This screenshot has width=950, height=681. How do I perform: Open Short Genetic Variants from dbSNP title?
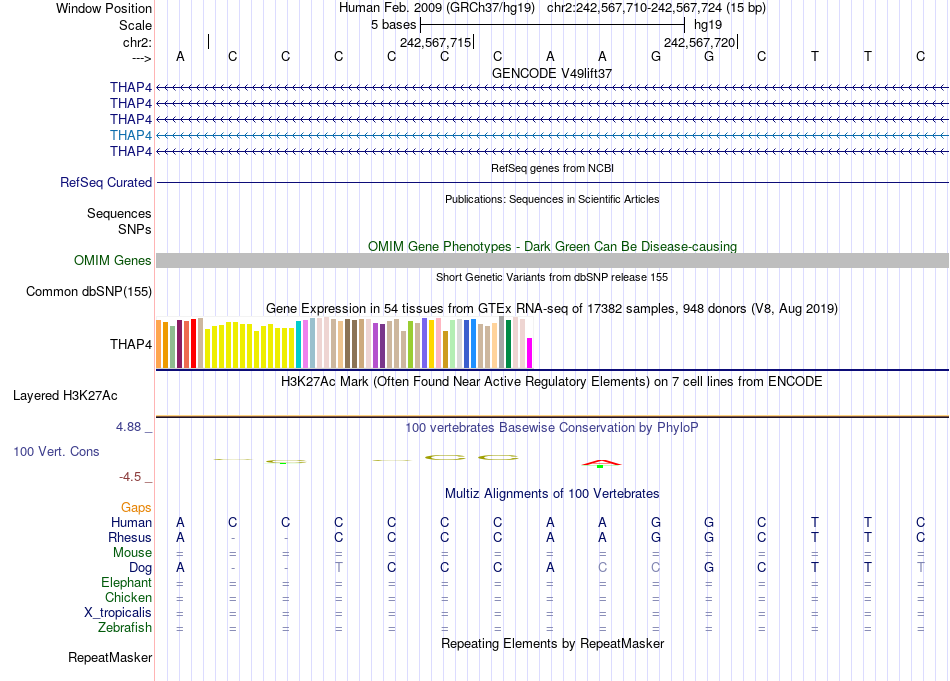[552, 277]
